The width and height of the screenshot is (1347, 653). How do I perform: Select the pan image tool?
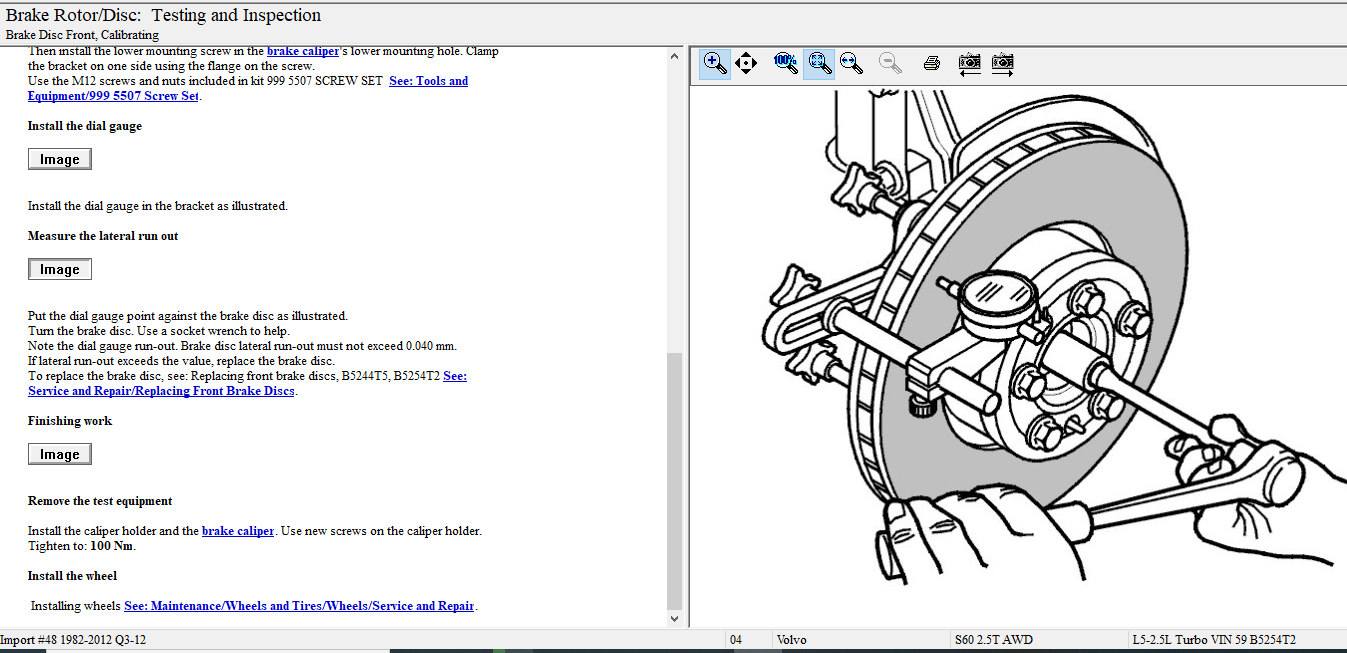[745, 63]
